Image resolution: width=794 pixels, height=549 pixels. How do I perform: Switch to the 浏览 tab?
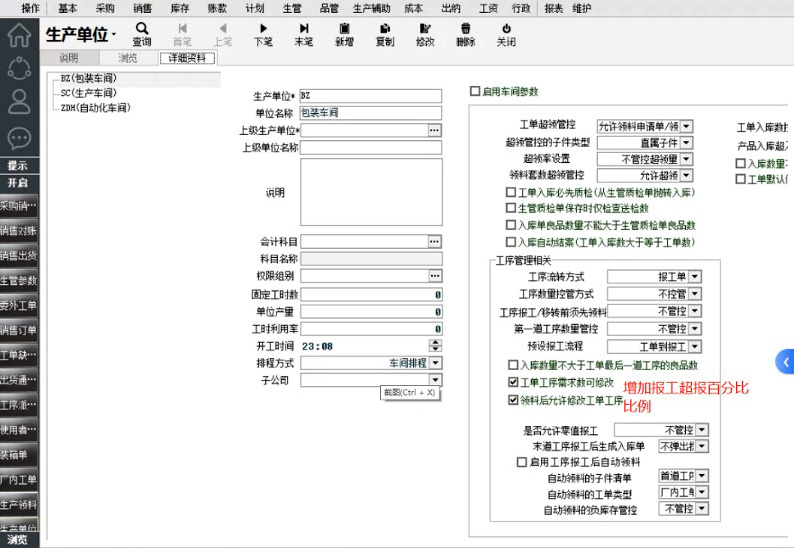tap(128, 58)
